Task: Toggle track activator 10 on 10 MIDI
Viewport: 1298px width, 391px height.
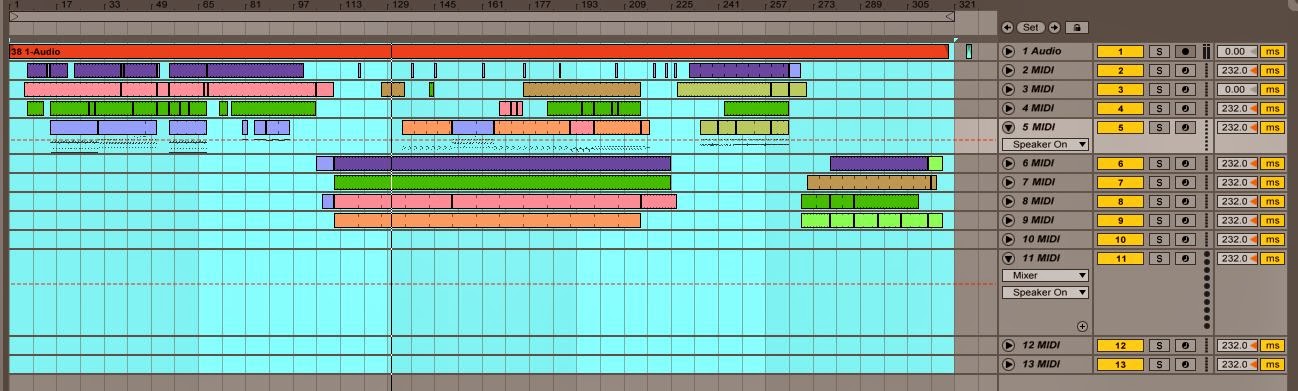Action: [1120, 239]
